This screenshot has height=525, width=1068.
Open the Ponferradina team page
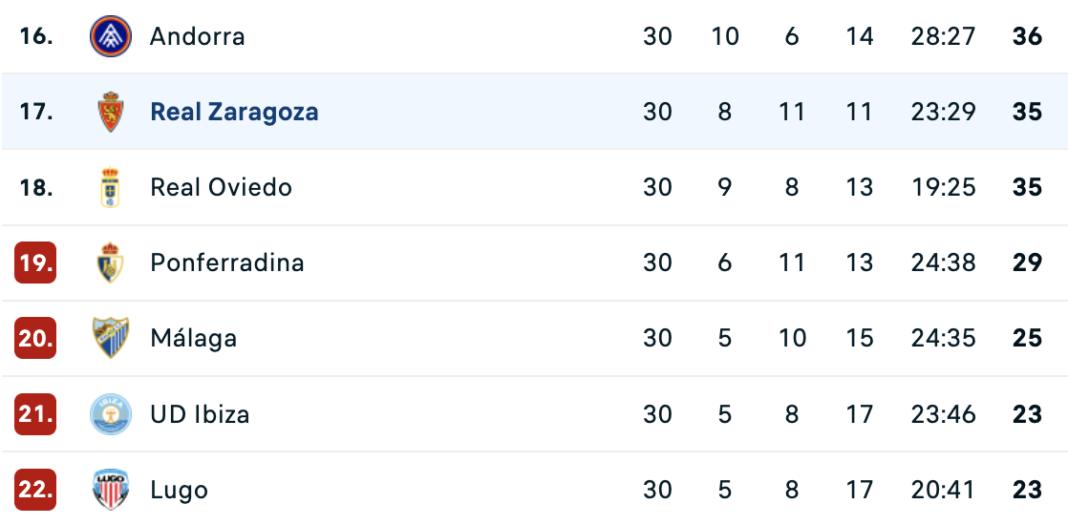[227, 263]
